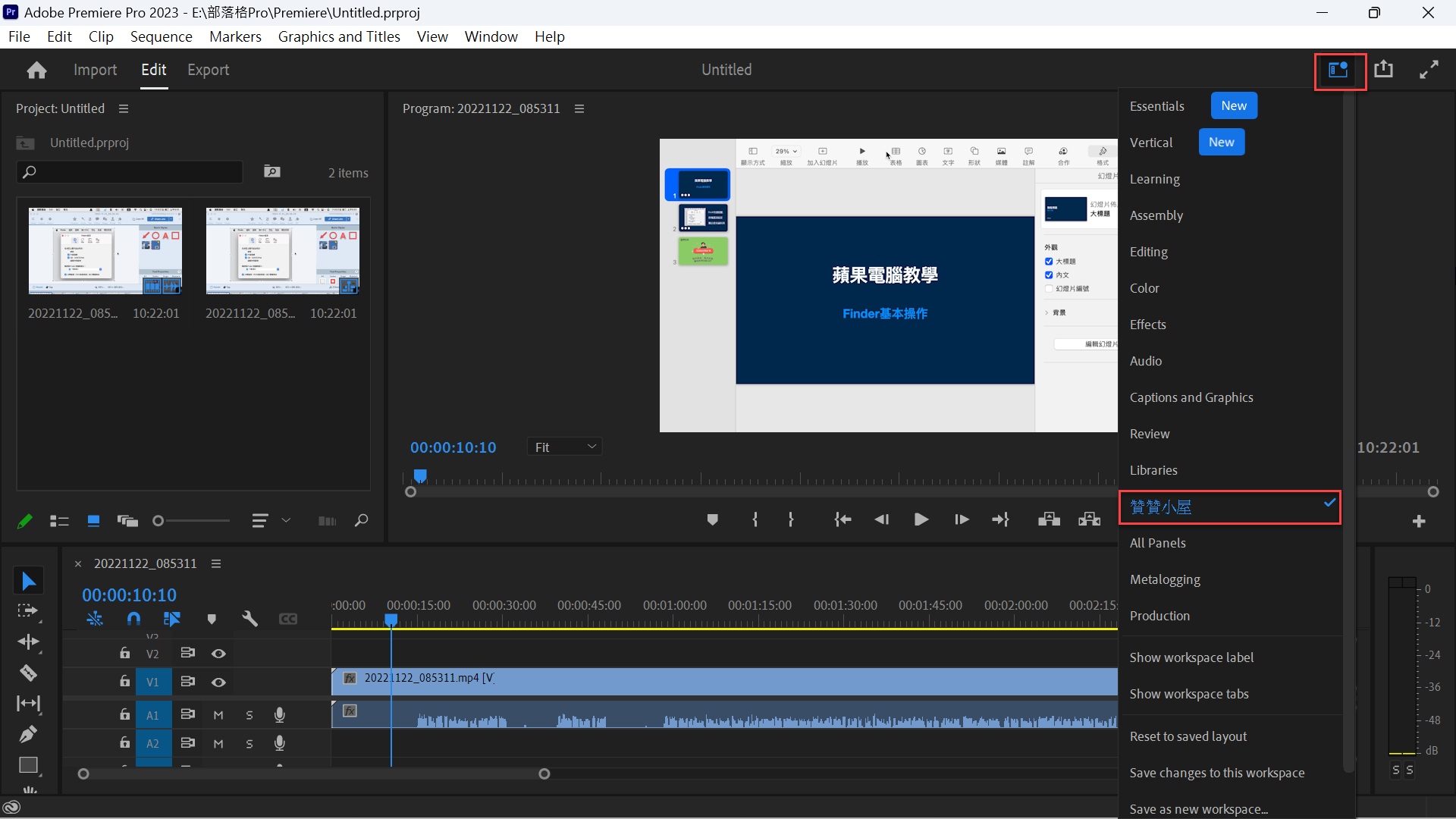The image size is (1456, 819).
Task: Select the 20221122_085311.mp4 video clip on V1
Action: tap(724, 681)
